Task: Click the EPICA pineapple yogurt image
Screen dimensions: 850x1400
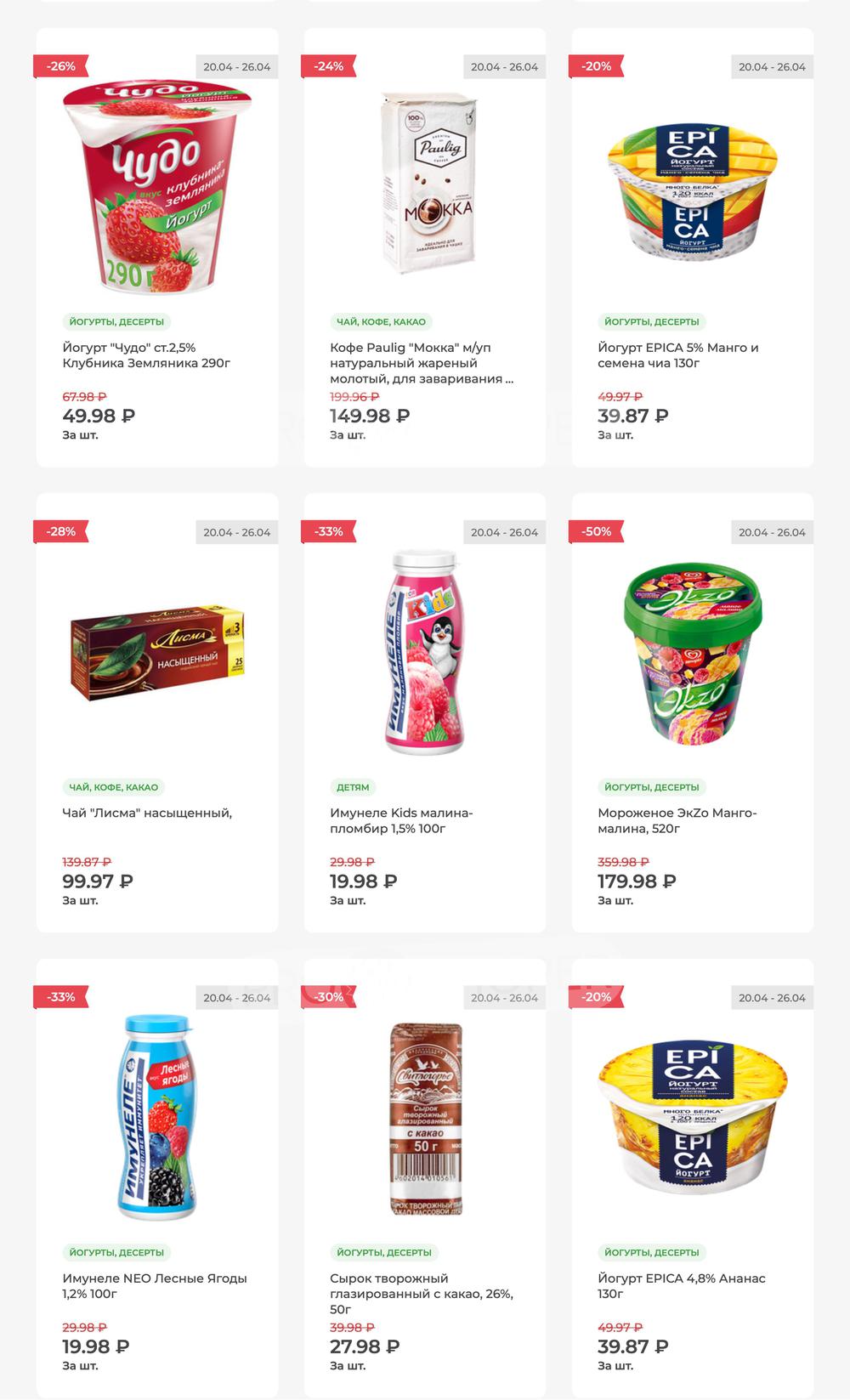Action: (693, 1119)
